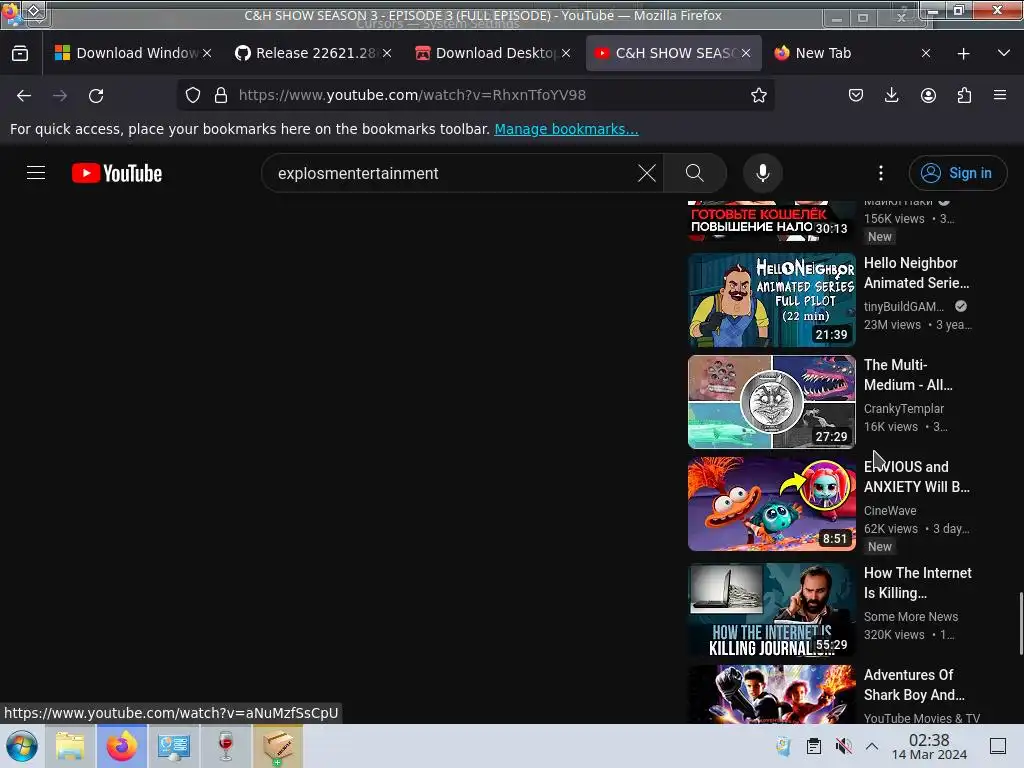This screenshot has height=768, width=1024.
Task: Close the Release 22621 tab
Action: pyautogui.click(x=387, y=54)
